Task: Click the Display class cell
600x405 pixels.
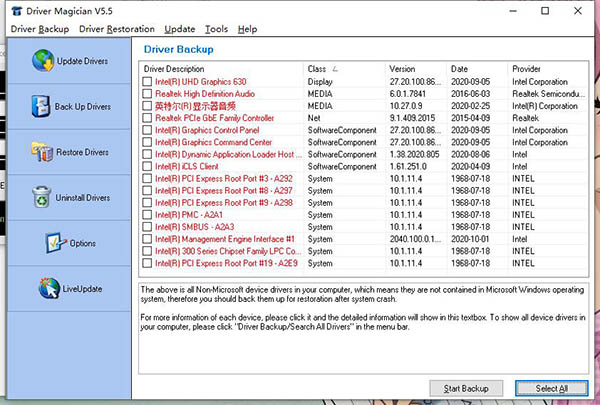Action: [320, 82]
